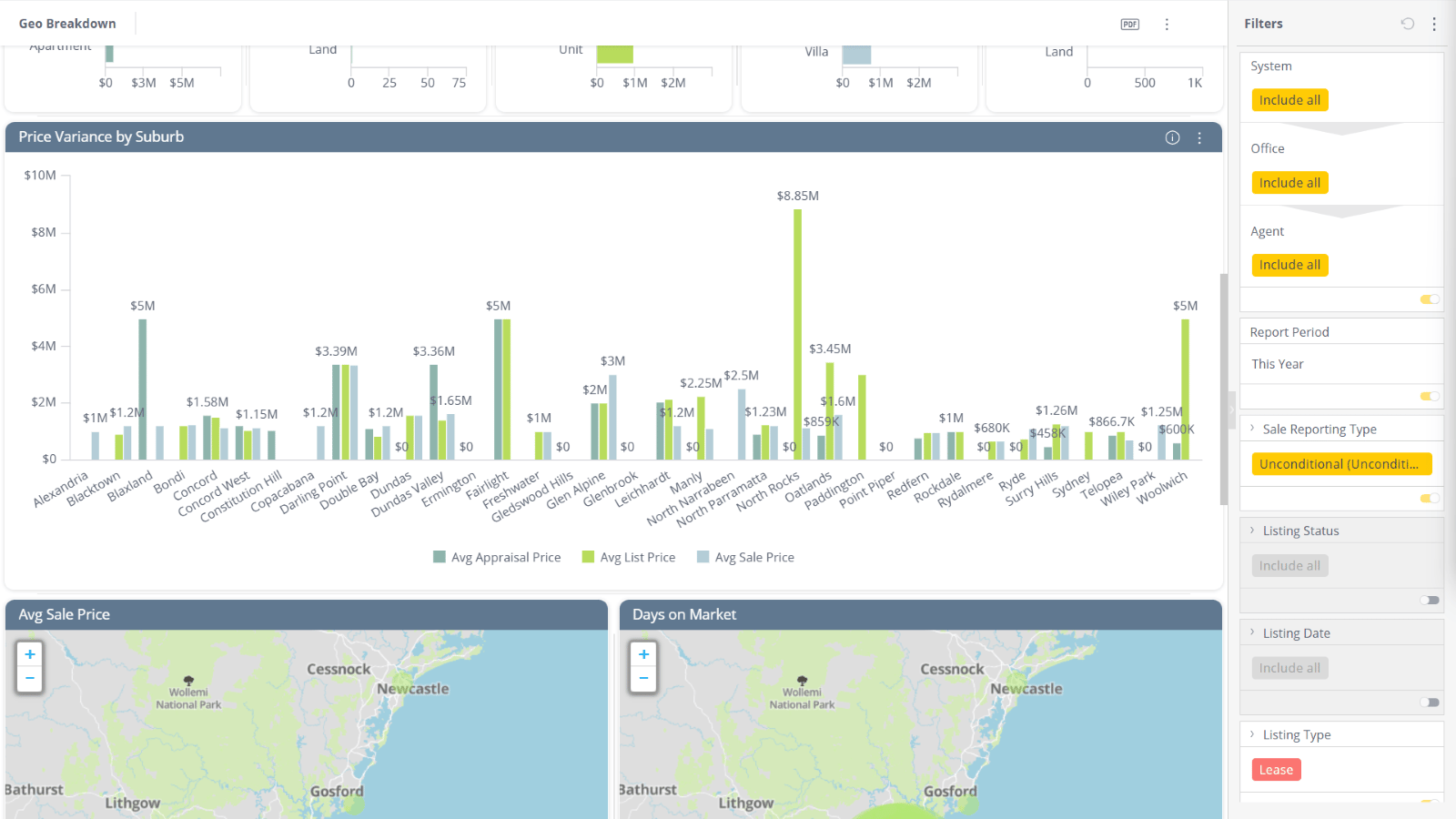Click info icon on Price Variance chart
1456x819 pixels.
click(x=1172, y=137)
